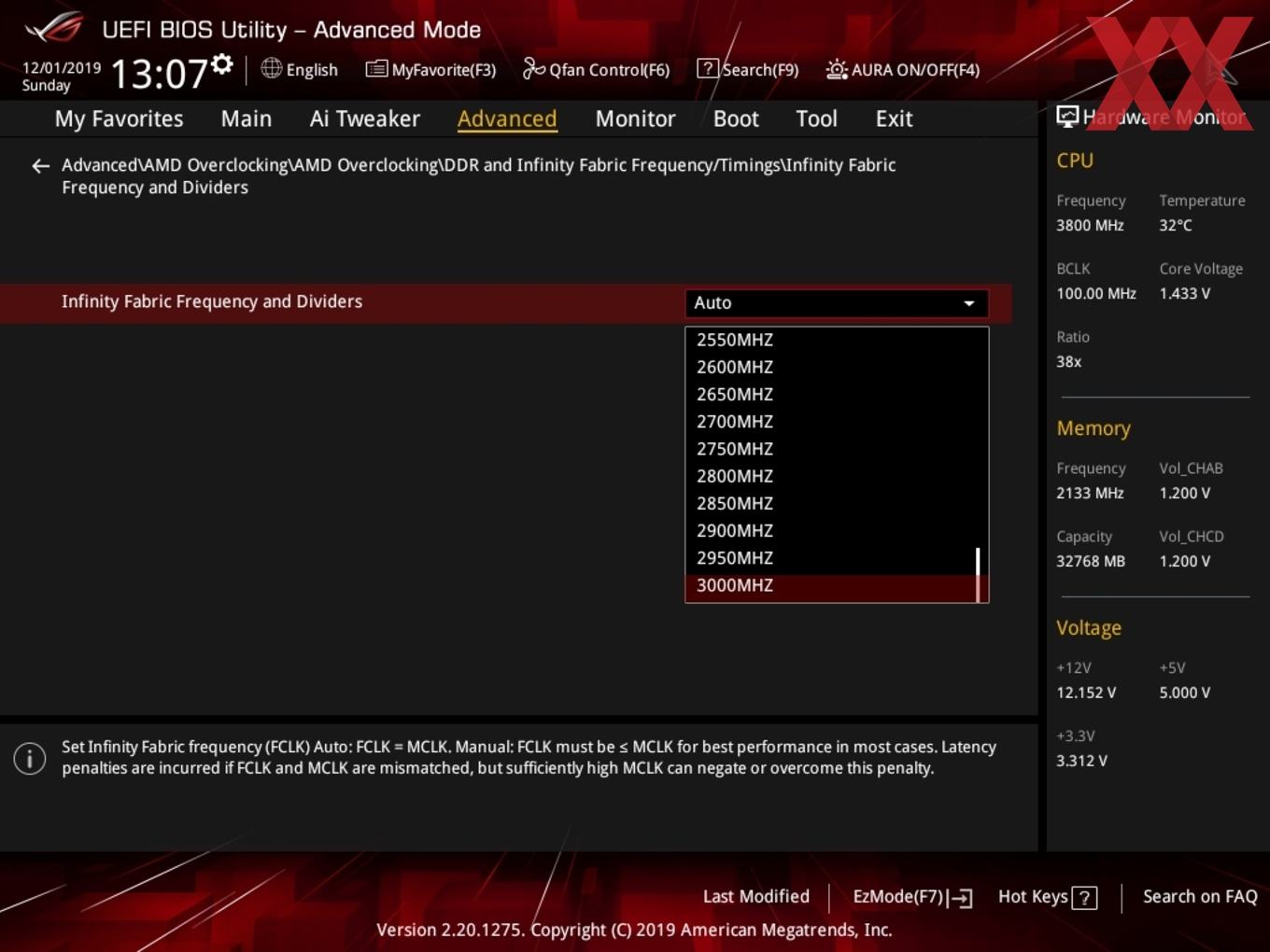The width and height of the screenshot is (1270, 952).
Task: Click the English language label
Action: tap(312, 70)
